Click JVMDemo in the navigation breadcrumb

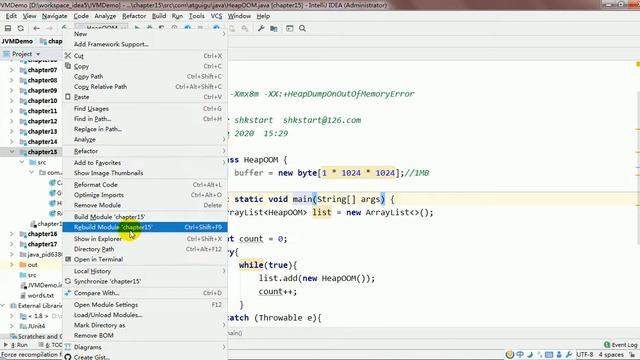[x=17, y=41]
